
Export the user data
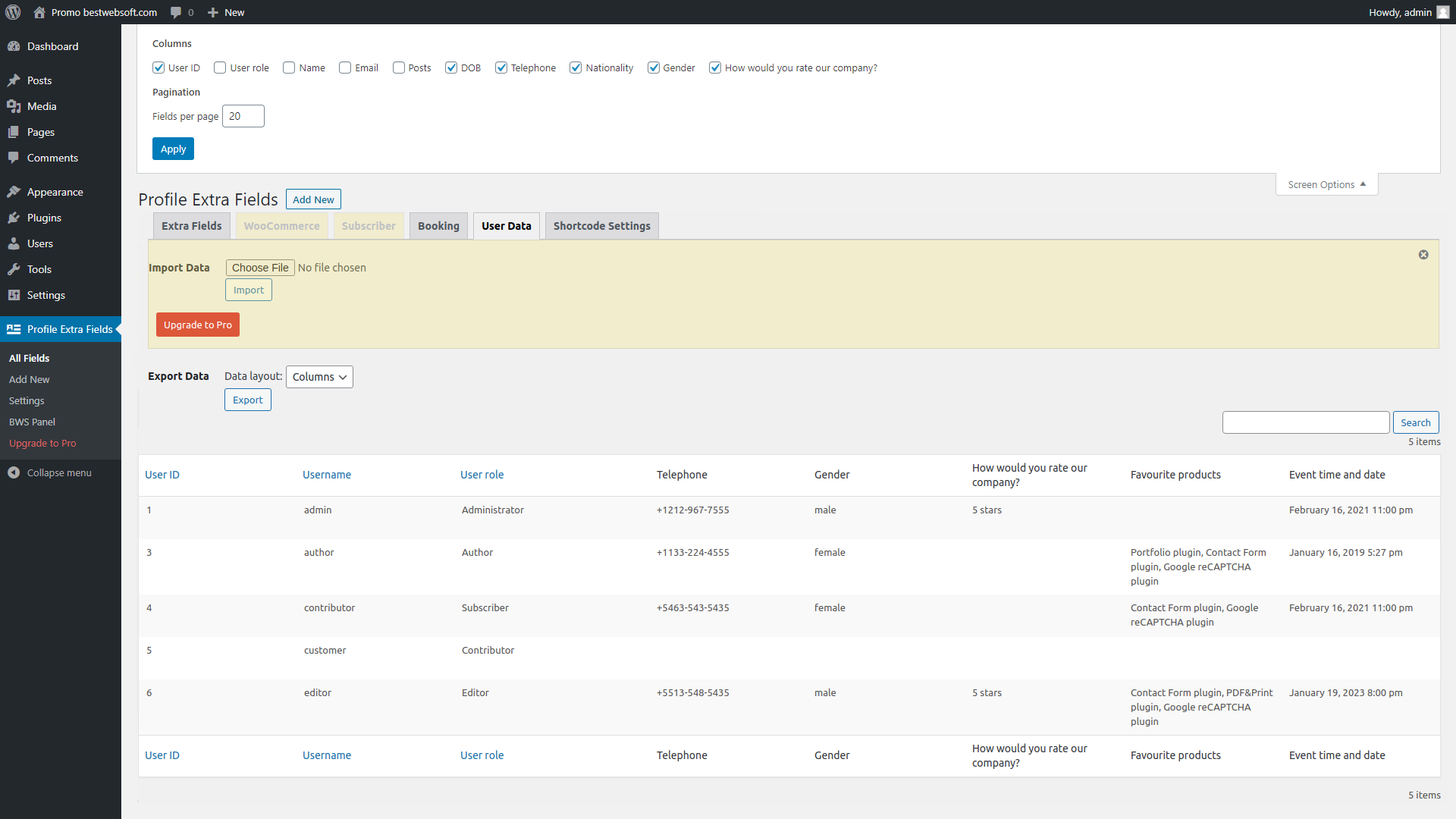tap(247, 399)
